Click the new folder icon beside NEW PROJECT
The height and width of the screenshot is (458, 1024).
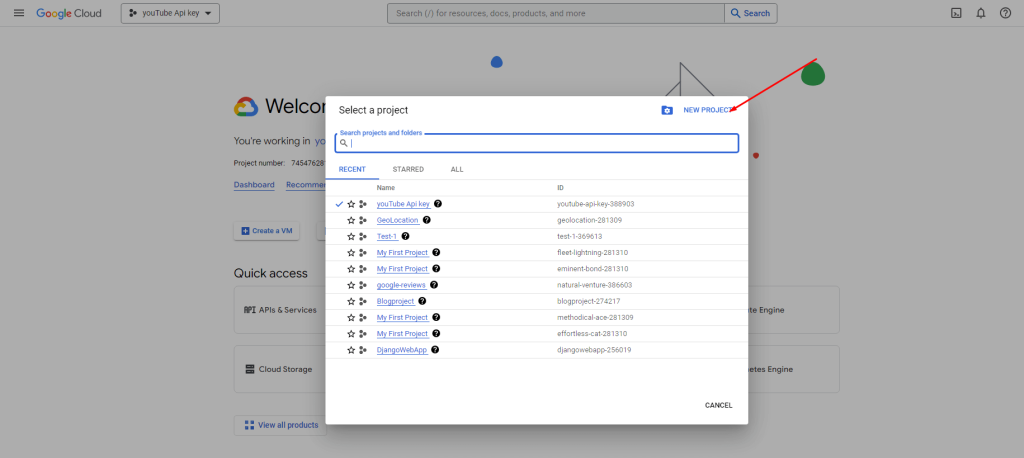point(667,110)
